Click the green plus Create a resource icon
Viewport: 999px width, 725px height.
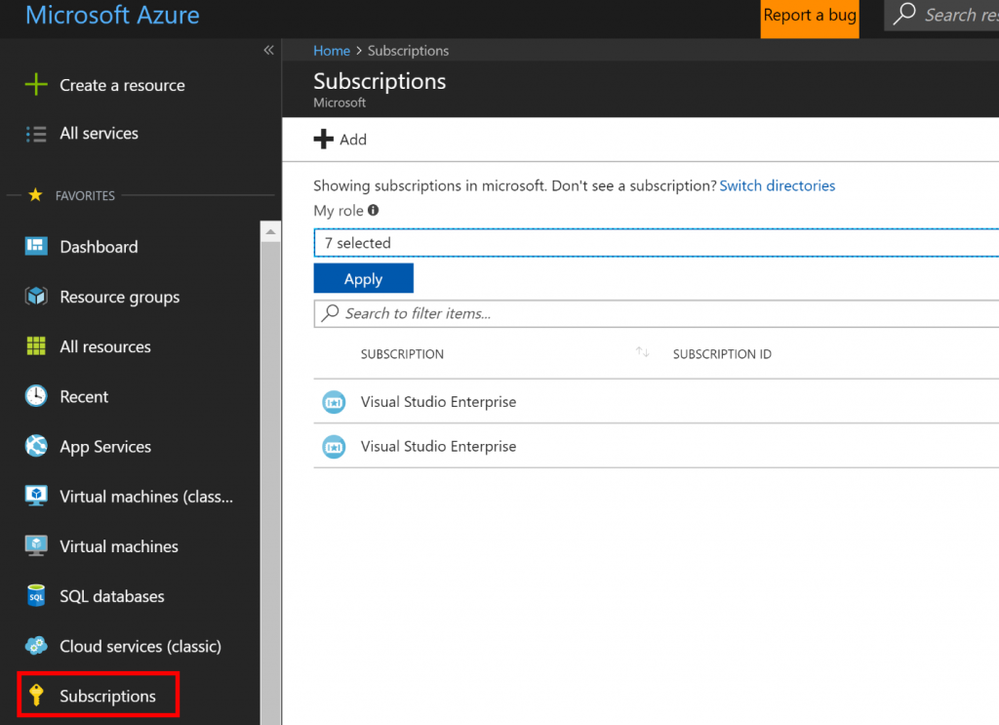pos(36,84)
